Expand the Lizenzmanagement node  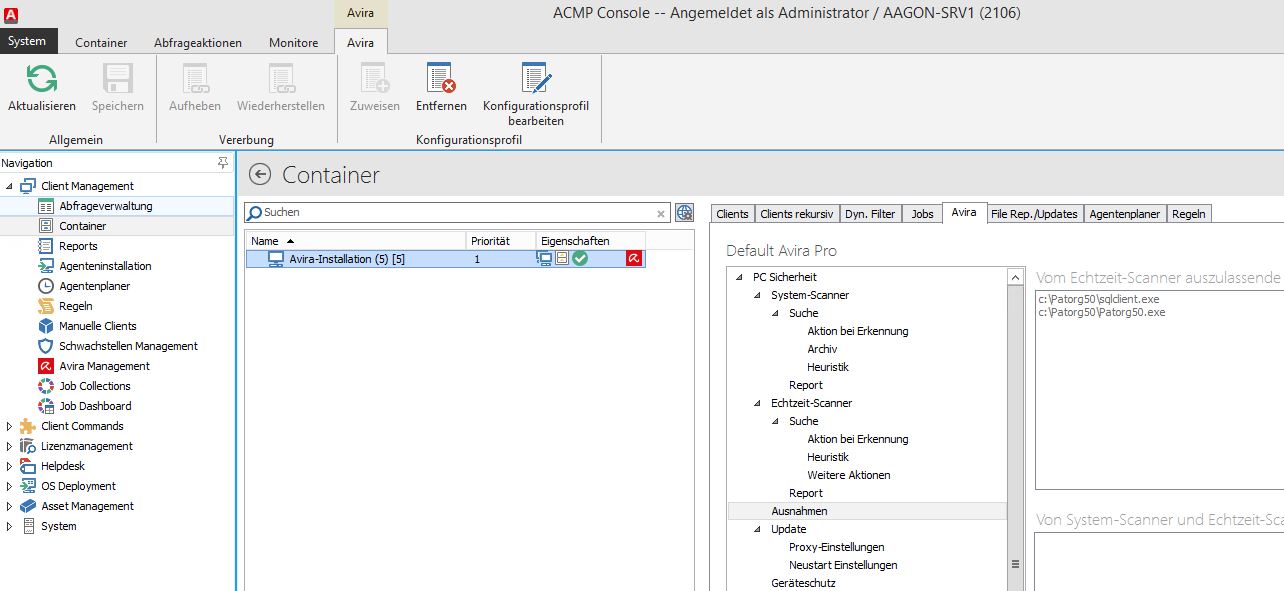10,446
